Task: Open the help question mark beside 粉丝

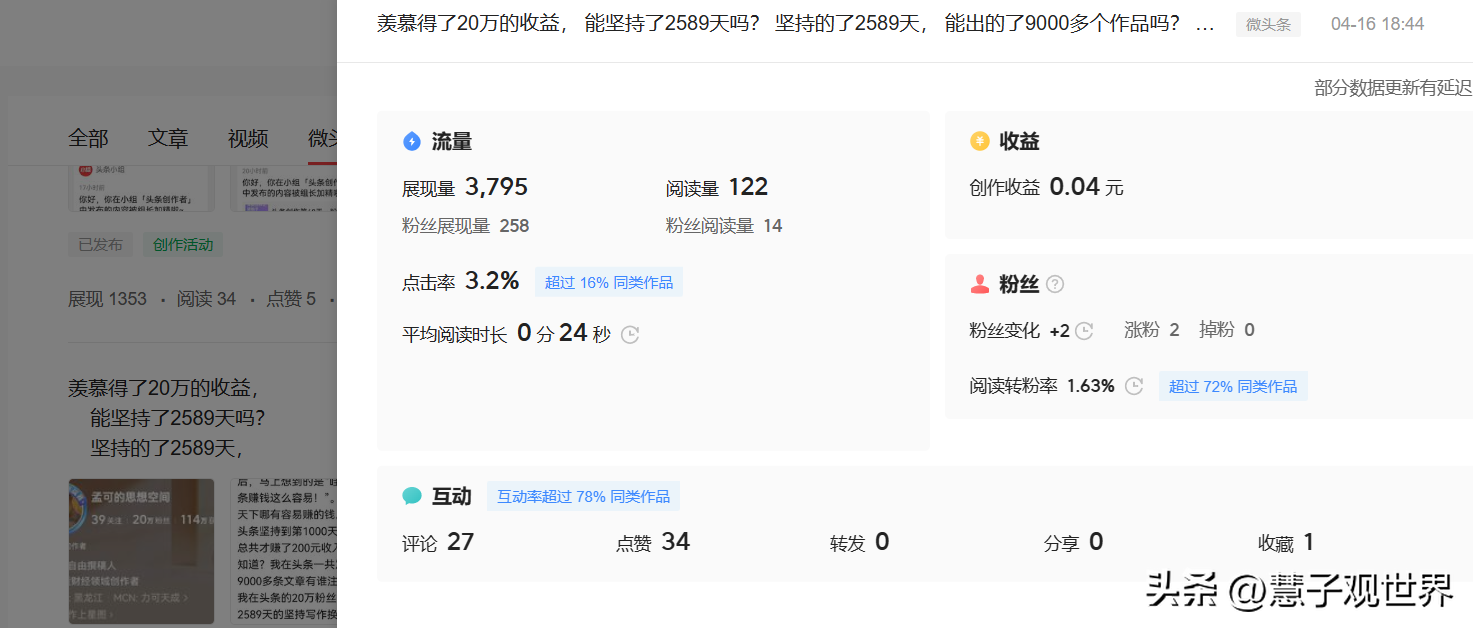Action: click(1056, 284)
